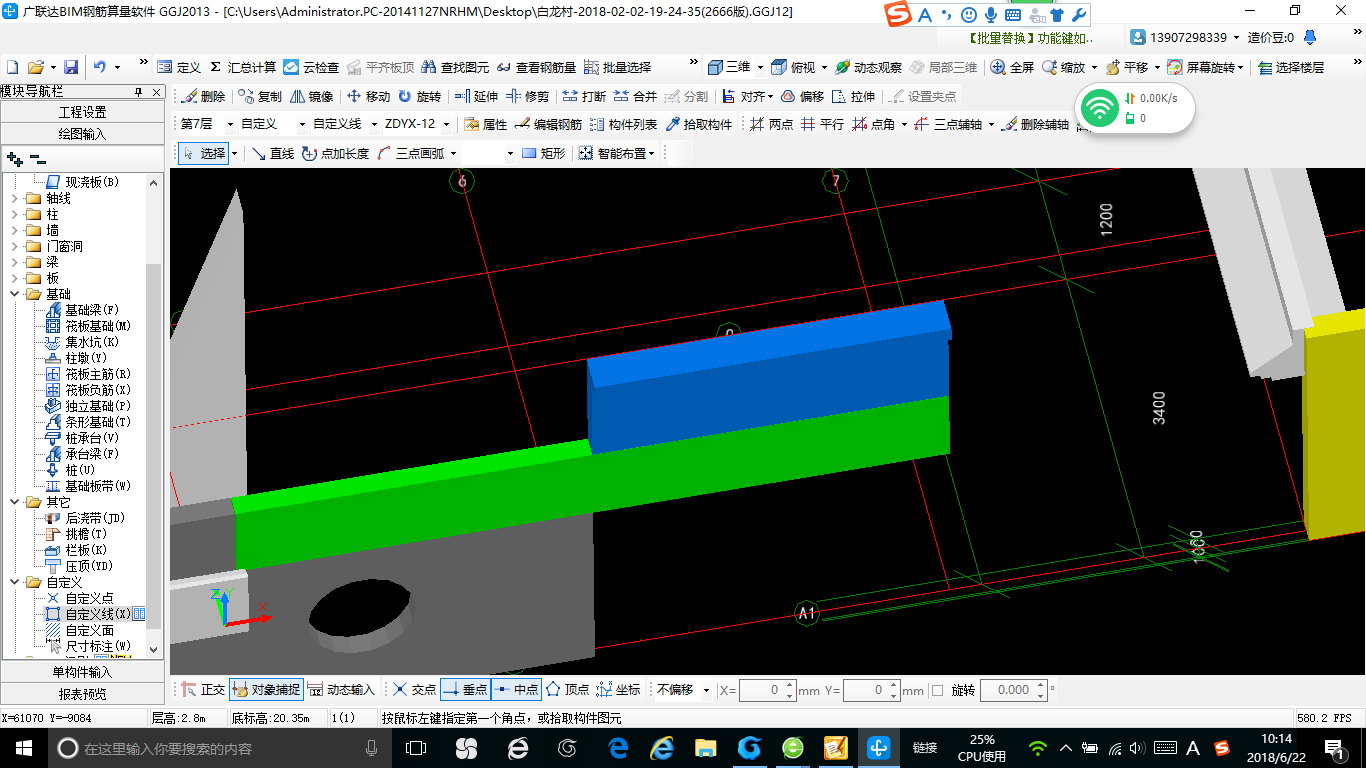1366x768 pixels.
Task: Draw with 点加长度 point plus length
Action: (x=336, y=153)
